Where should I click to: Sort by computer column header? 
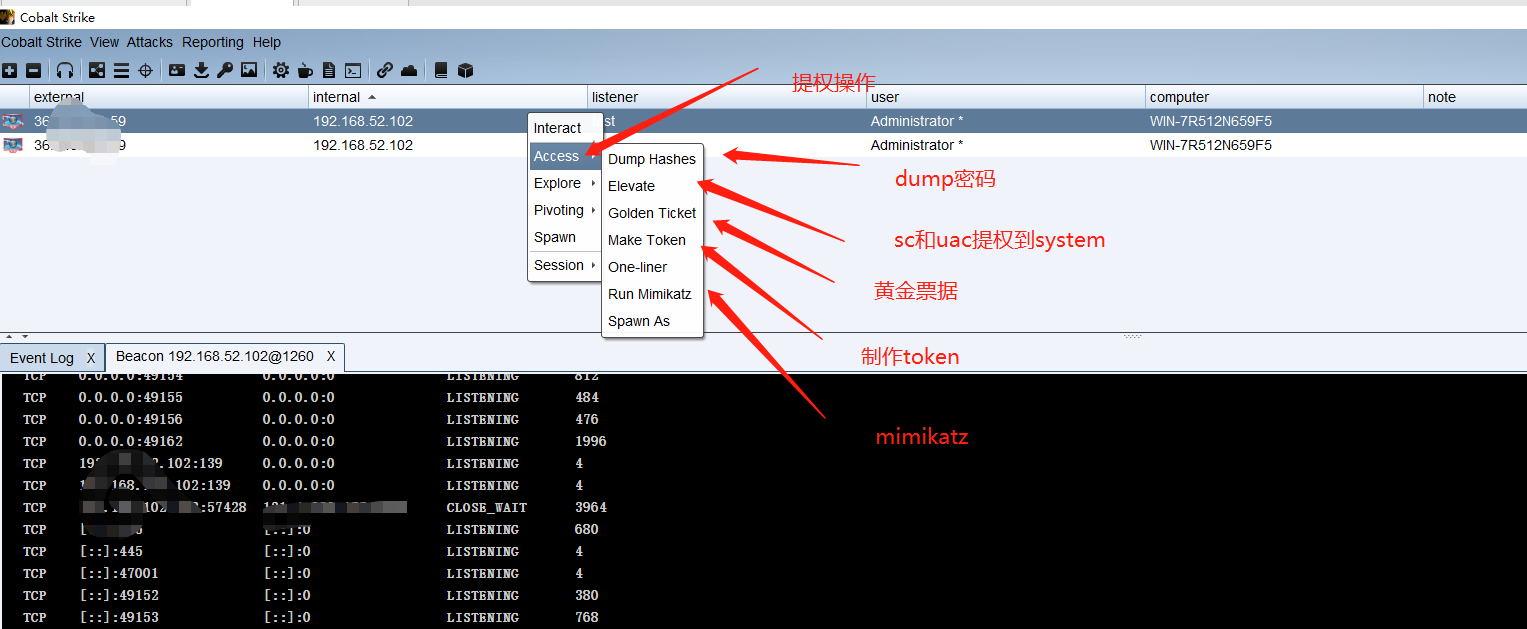[1285, 97]
